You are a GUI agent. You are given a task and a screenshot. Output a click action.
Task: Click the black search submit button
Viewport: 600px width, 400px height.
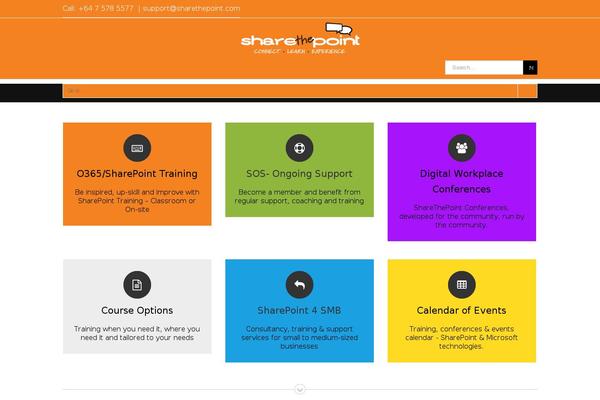click(x=530, y=67)
